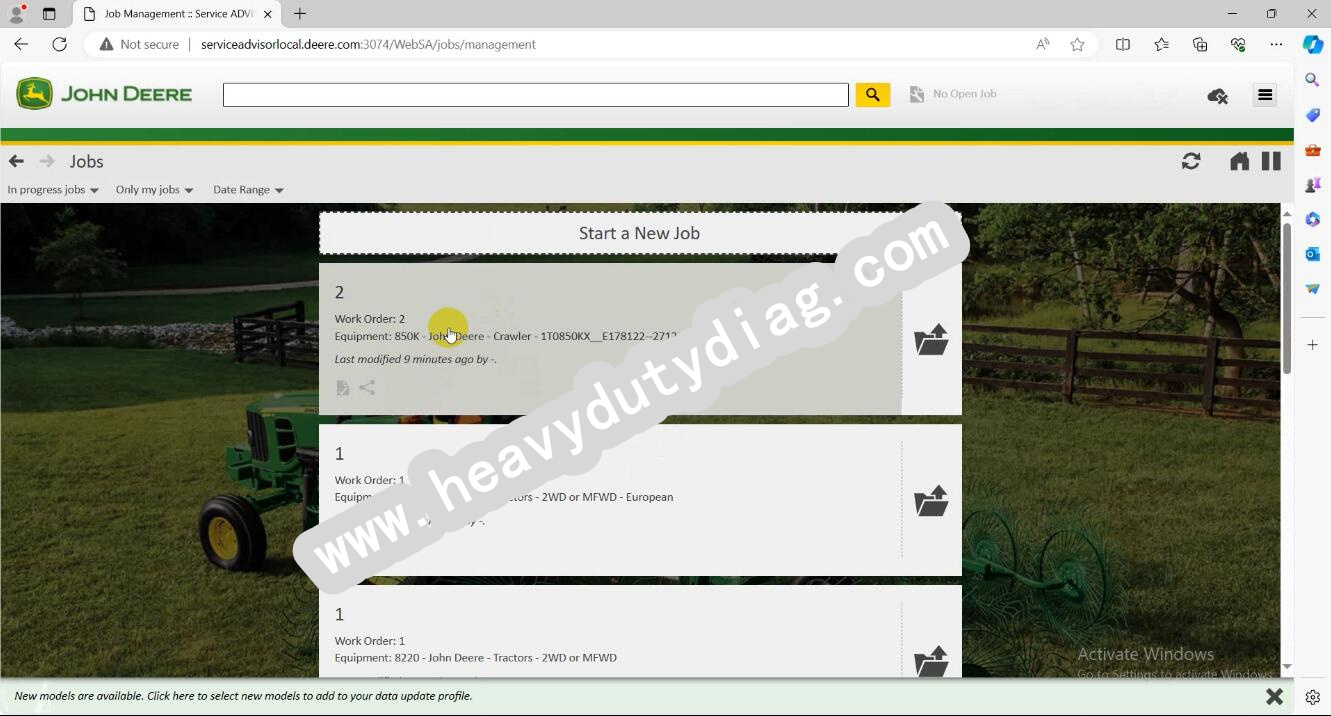Open the hamburger main menu
This screenshot has width=1331, height=716.
[x=1265, y=95]
